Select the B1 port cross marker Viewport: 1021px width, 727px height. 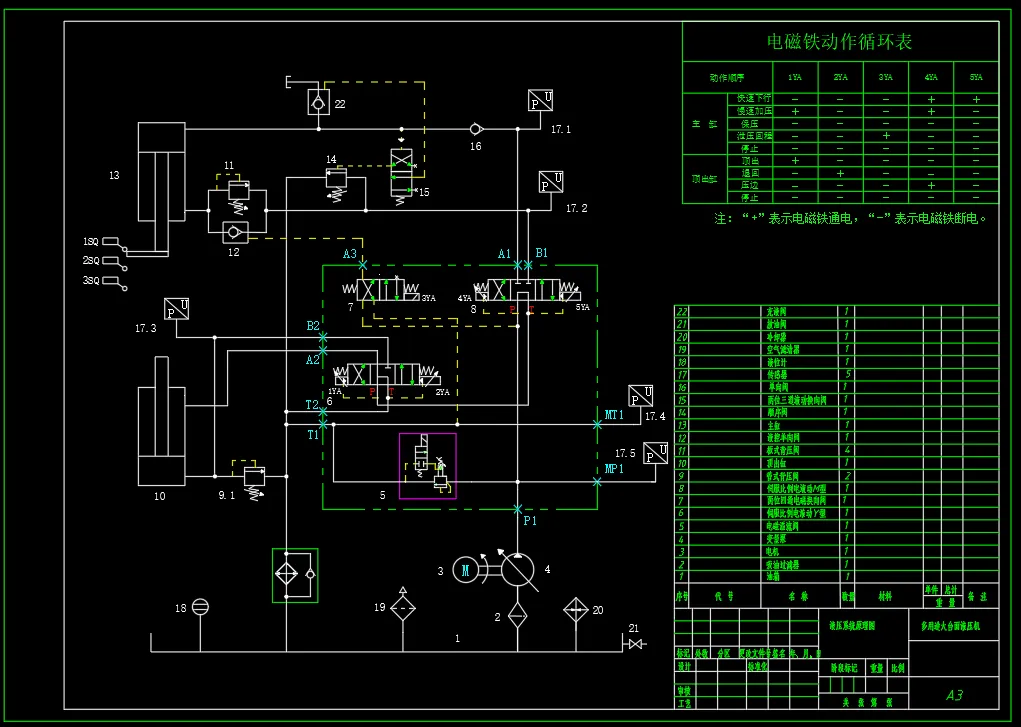[x=528, y=265]
